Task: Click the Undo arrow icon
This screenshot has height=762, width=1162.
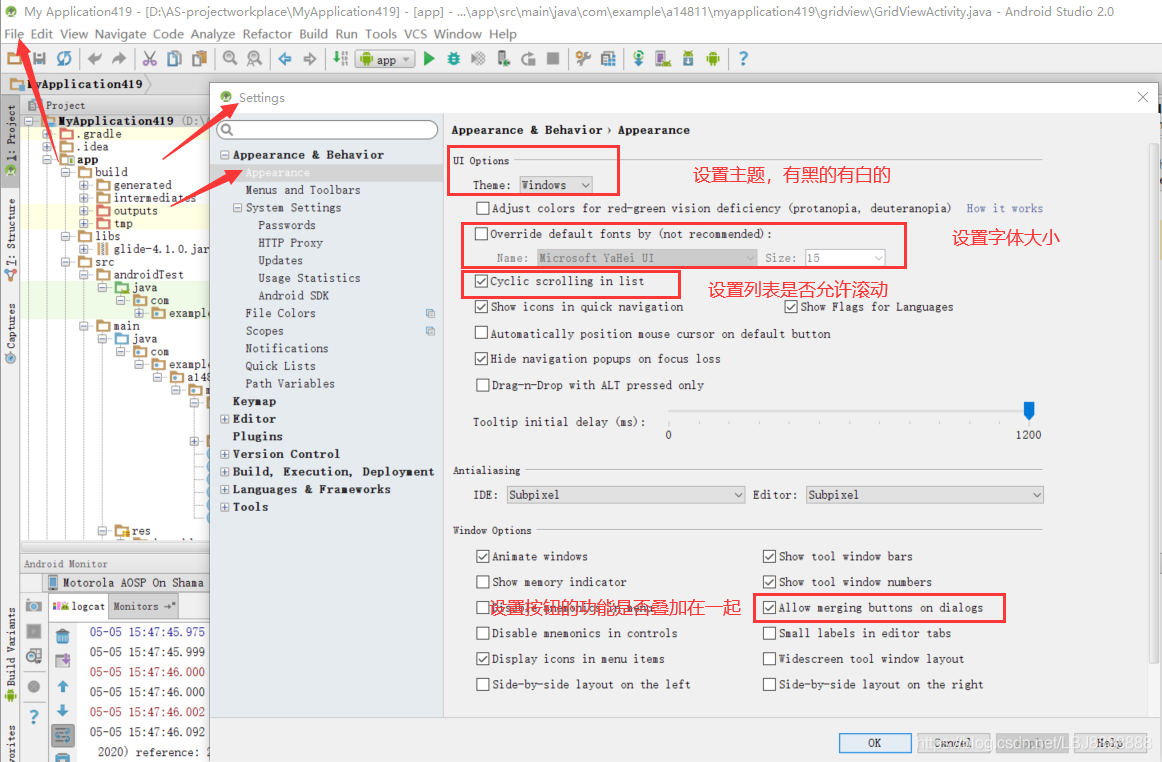Action: [94, 59]
